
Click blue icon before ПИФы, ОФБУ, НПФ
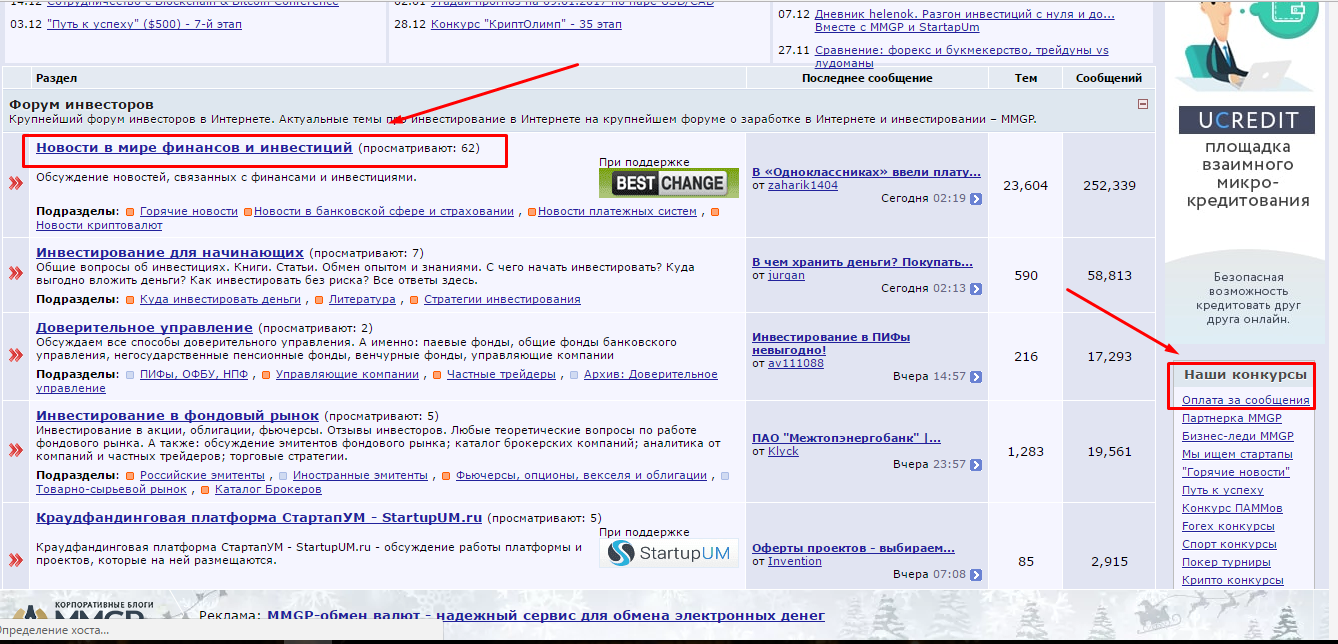pyautogui.click(x=130, y=375)
